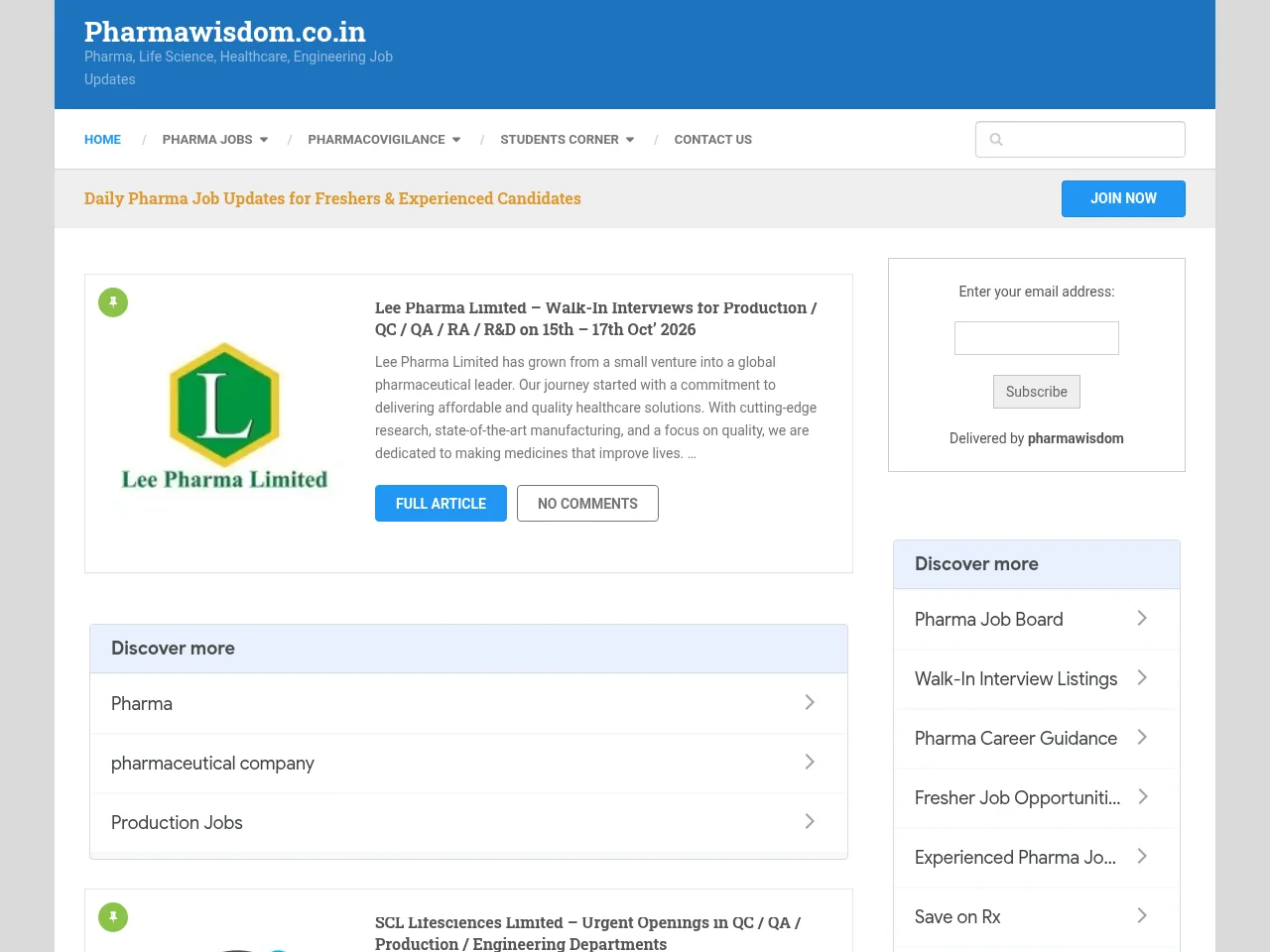Open the Pharma discover-more row

click(x=468, y=704)
